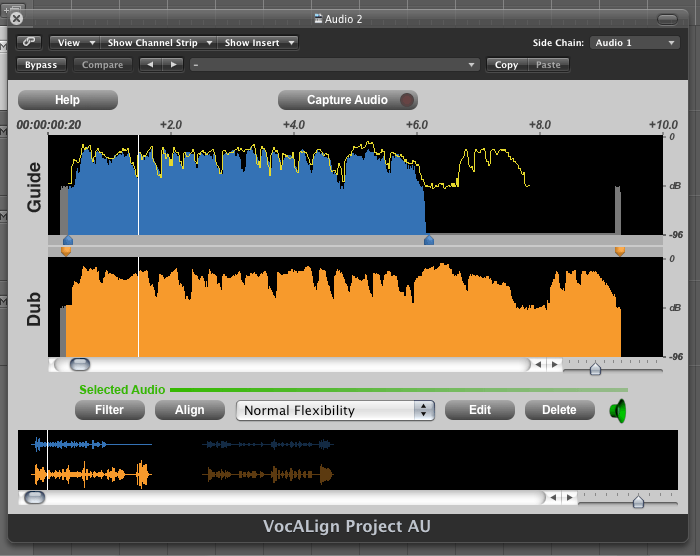Click the Delete button

point(559,410)
